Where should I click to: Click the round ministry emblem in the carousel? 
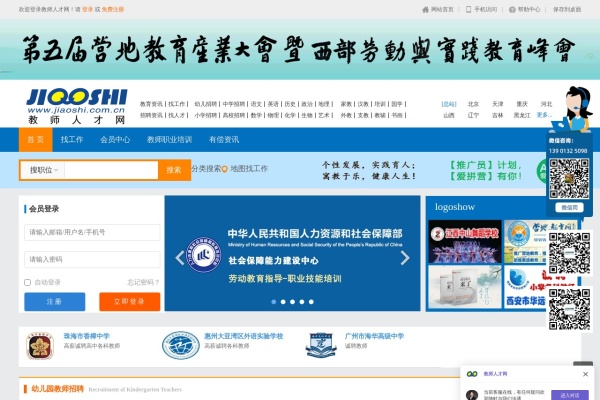click(204, 255)
